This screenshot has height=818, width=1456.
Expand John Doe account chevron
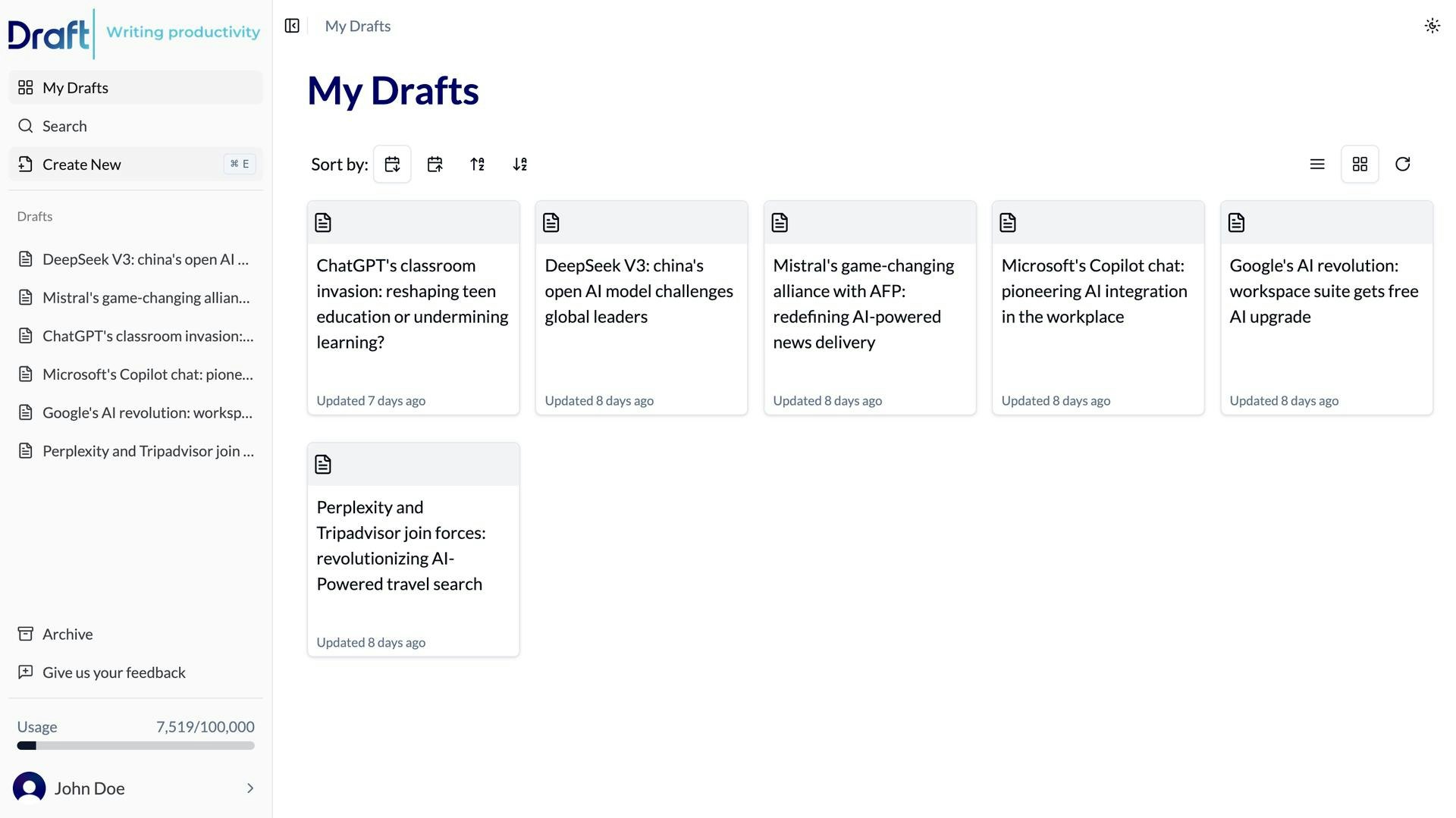(x=250, y=788)
